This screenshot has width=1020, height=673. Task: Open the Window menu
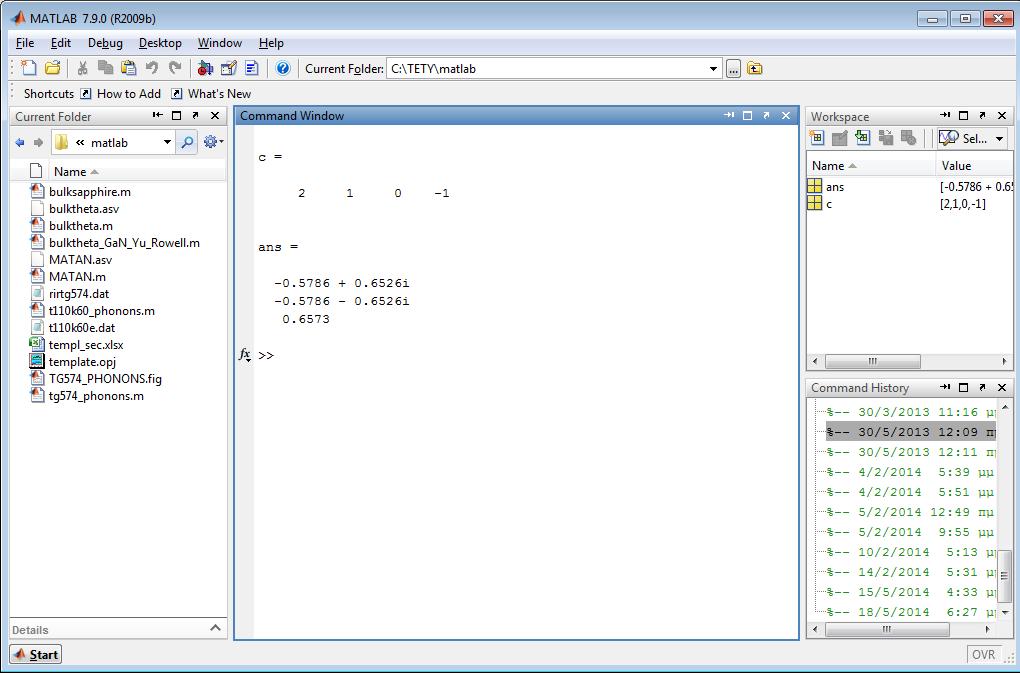point(220,43)
